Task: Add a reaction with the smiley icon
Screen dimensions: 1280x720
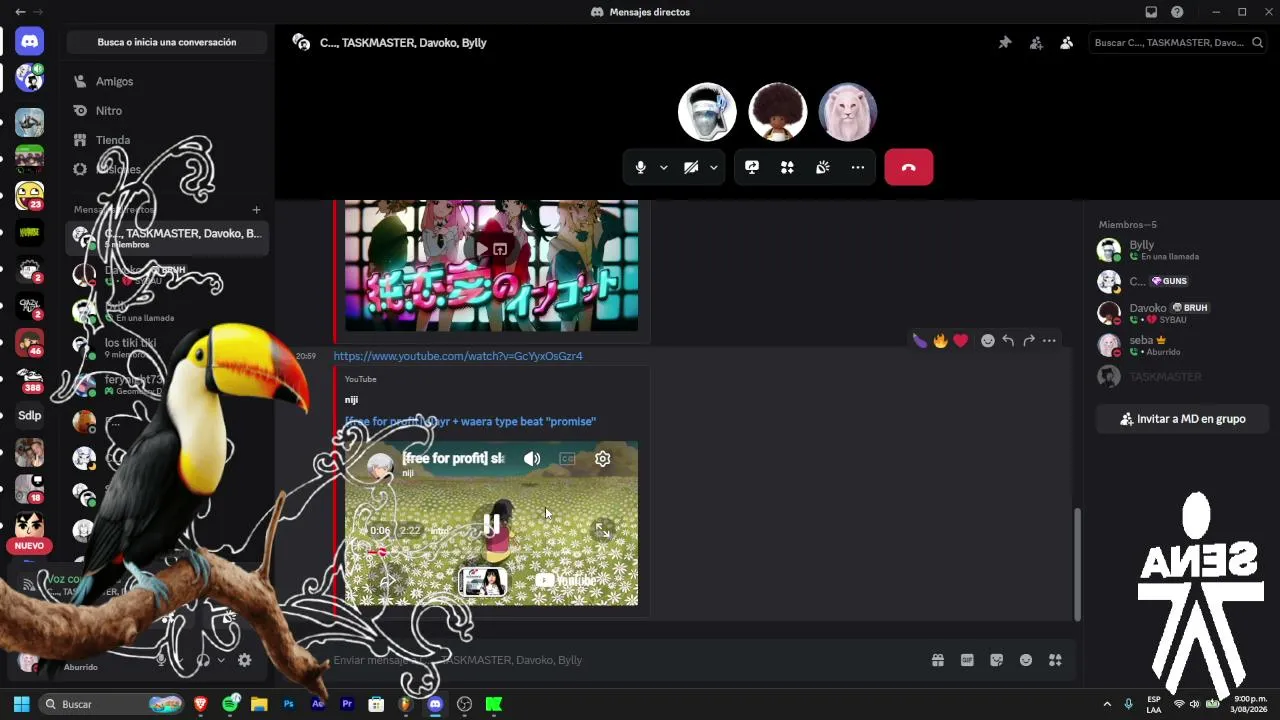Action: coord(988,341)
